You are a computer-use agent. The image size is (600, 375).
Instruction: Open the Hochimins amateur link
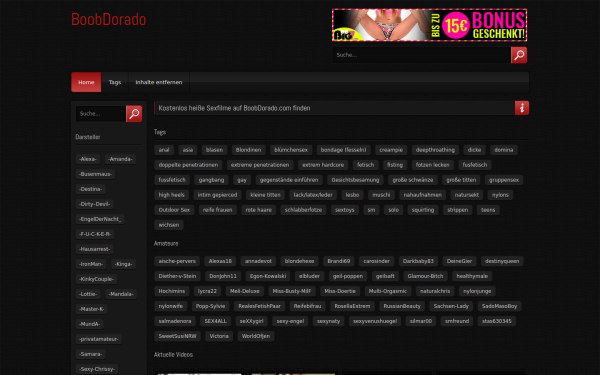[x=172, y=291]
